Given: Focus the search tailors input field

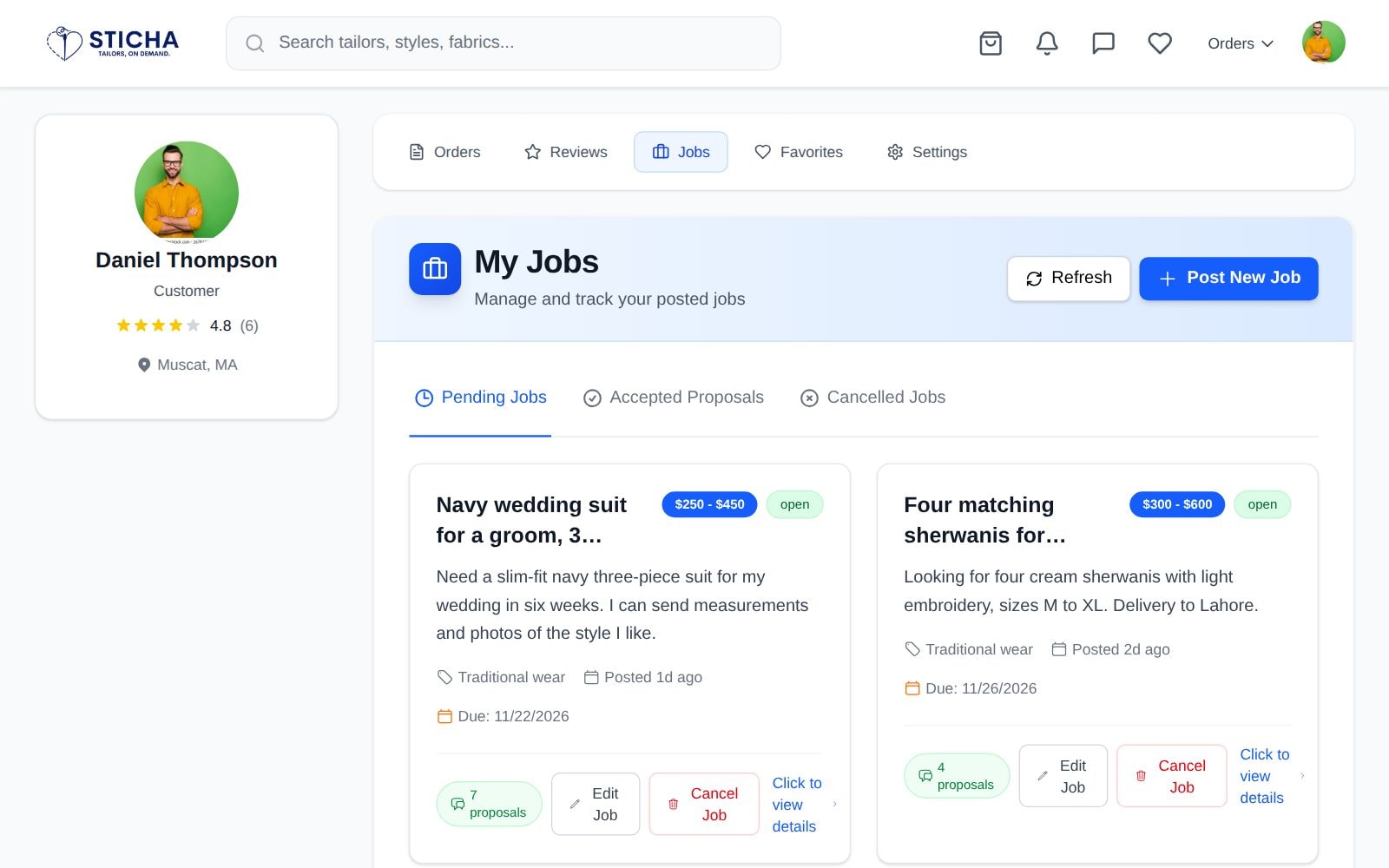Looking at the screenshot, I should (x=504, y=43).
